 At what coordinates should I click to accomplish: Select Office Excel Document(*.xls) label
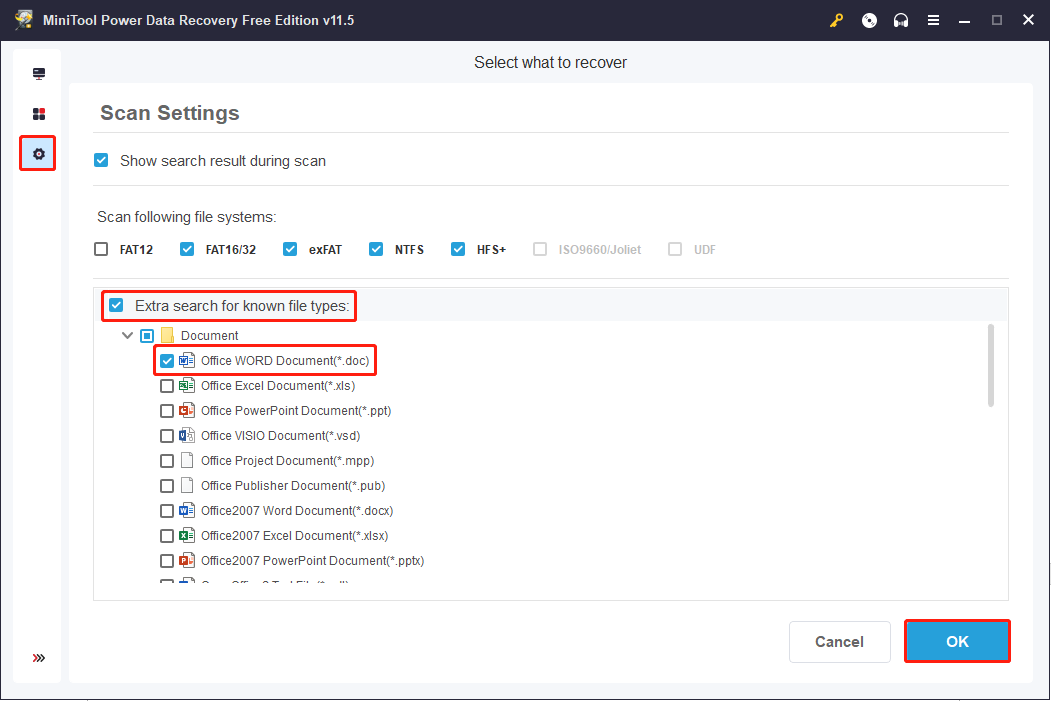(x=278, y=385)
